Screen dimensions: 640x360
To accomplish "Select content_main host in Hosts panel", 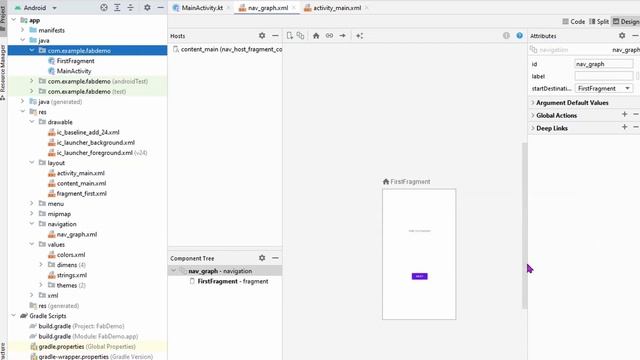I will (x=227, y=49).
